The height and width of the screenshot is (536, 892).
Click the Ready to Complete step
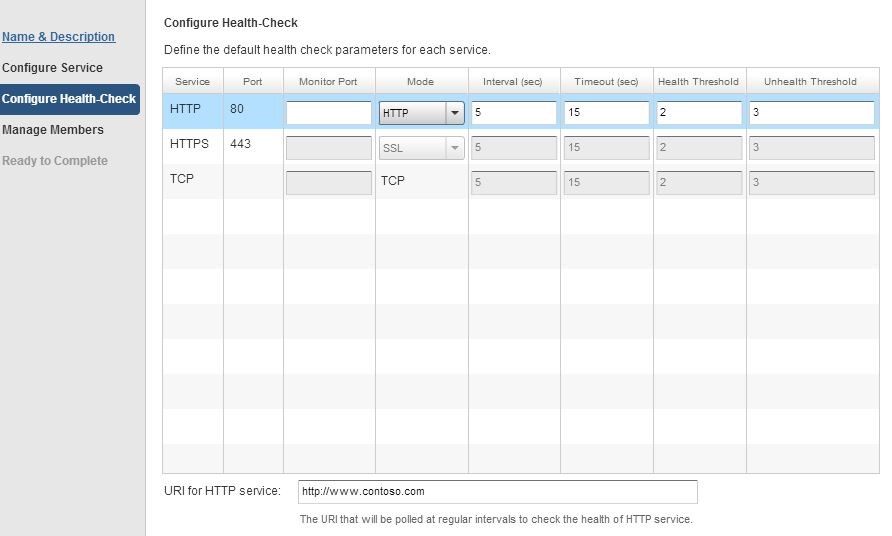55,161
